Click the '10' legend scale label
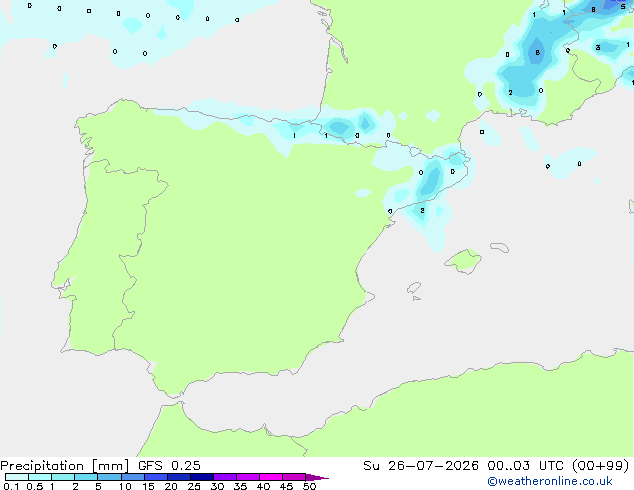Screen dimensions: 634x490 coord(125,486)
